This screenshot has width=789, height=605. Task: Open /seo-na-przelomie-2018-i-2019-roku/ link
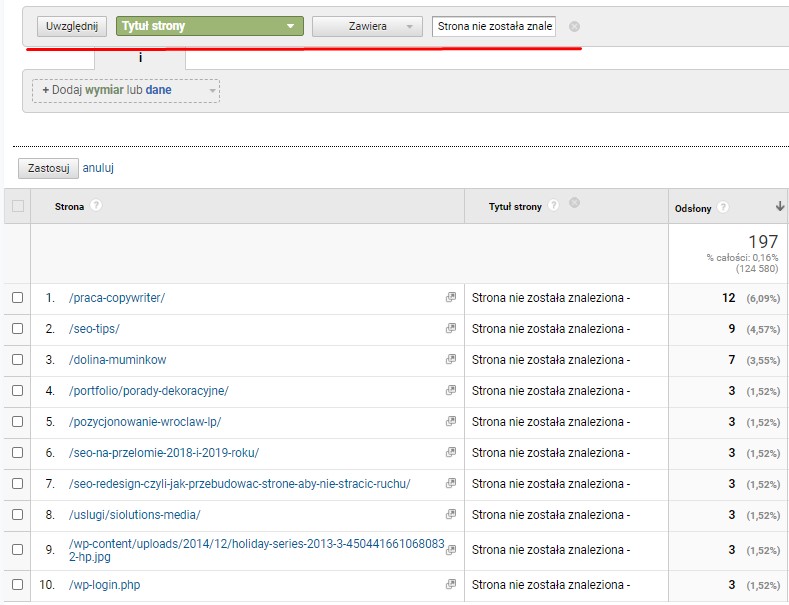(164, 452)
